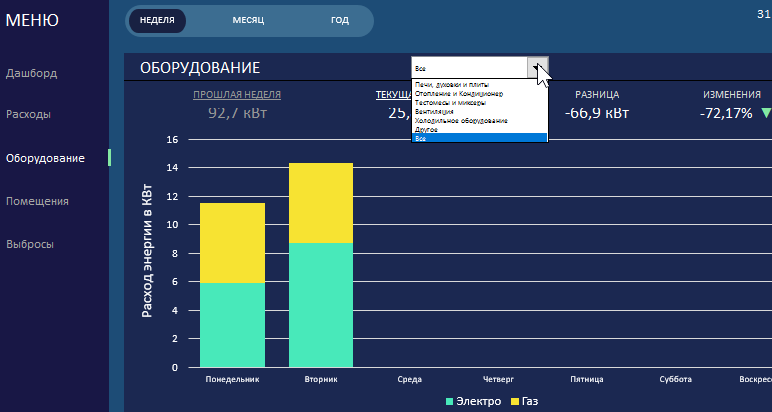Click the green down-triangle change indicator
This screenshot has width=772, height=412.
point(766,113)
